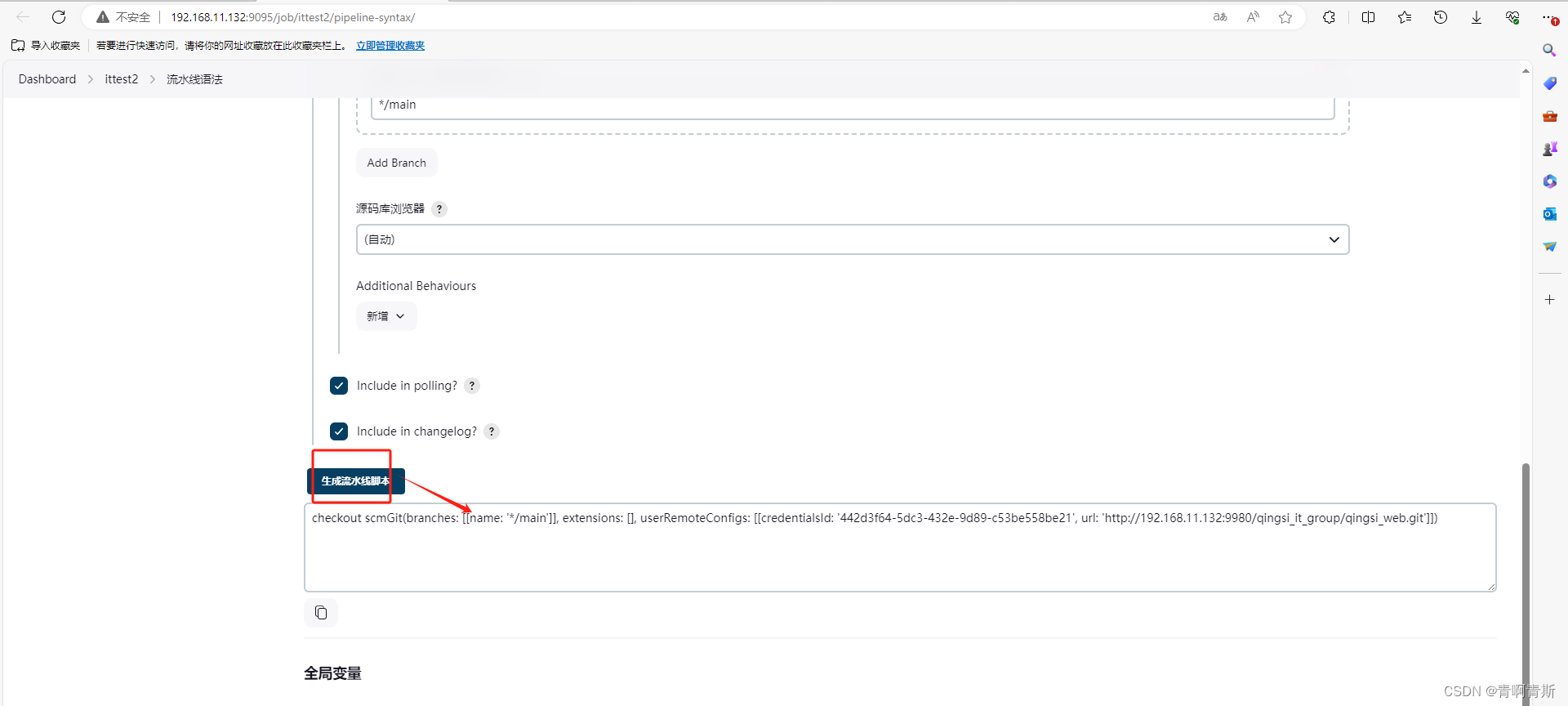
Task: Click the import favorites folder icon
Action: [x=18, y=46]
